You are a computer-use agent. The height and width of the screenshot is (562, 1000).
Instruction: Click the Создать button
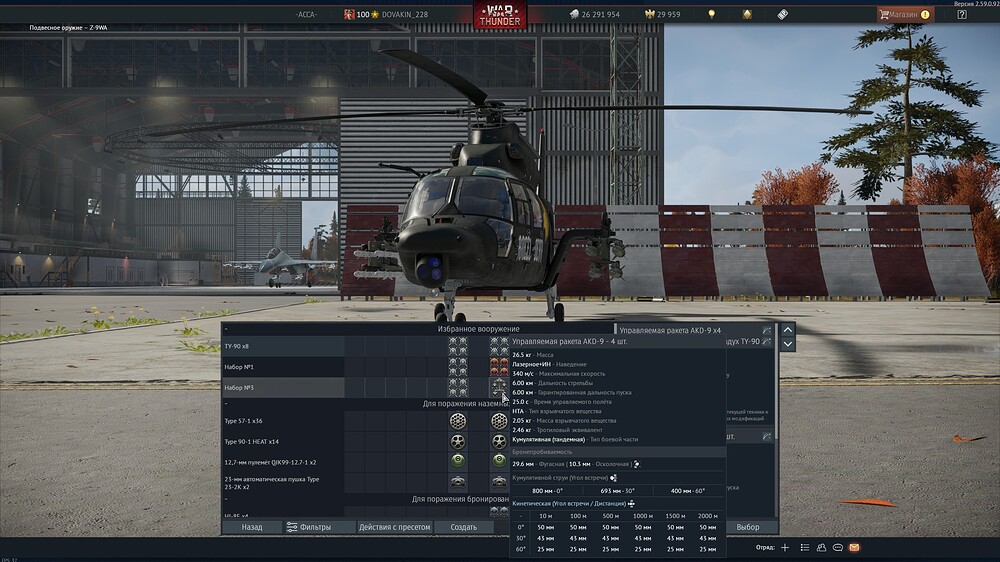pos(464,527)
